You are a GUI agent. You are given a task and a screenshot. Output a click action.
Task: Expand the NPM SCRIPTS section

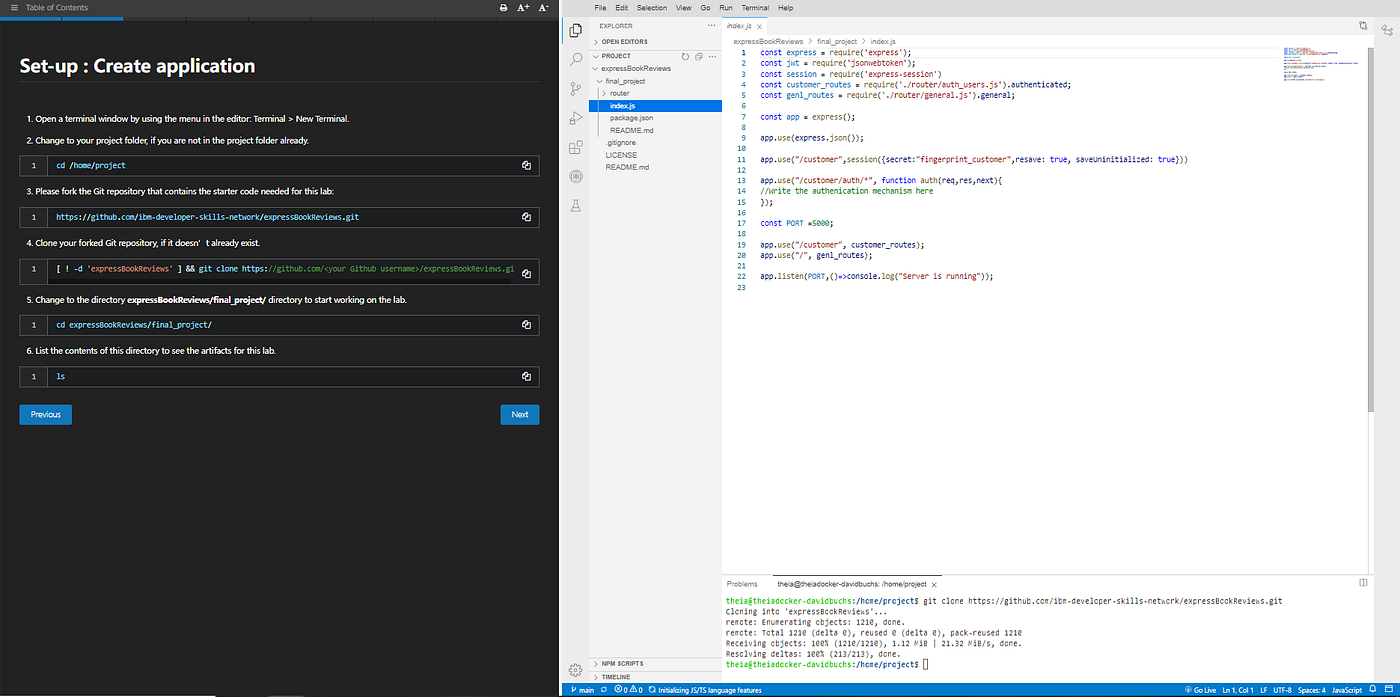[x=622, y=663]
